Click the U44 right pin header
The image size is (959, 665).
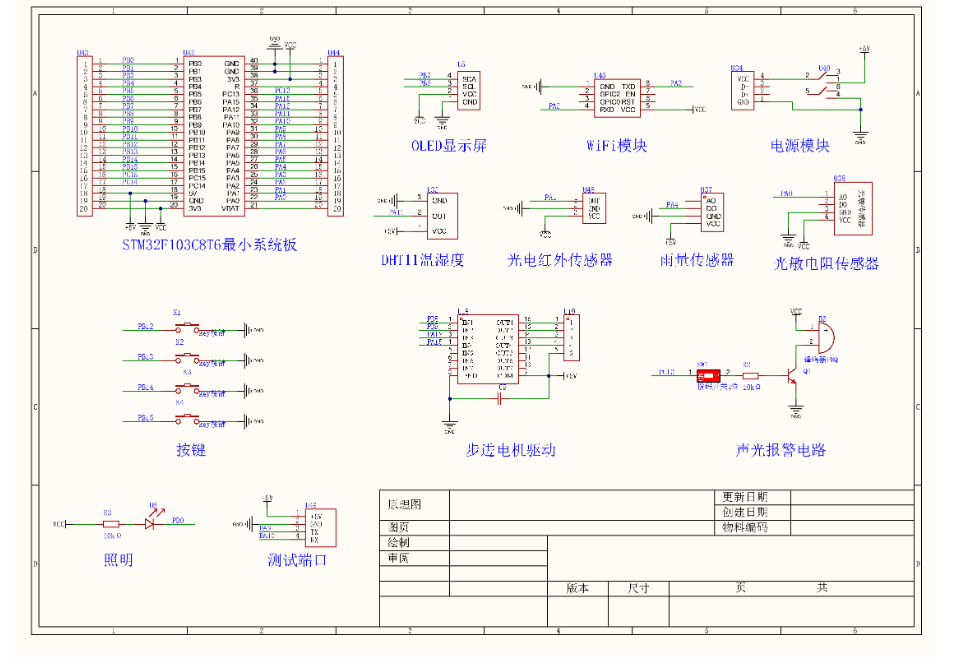pos(335,136)
